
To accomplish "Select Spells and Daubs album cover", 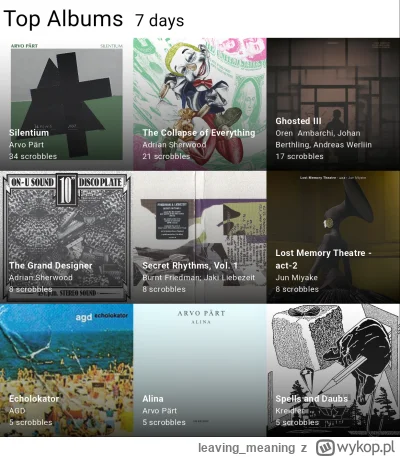I will click(x=333, y=370).
